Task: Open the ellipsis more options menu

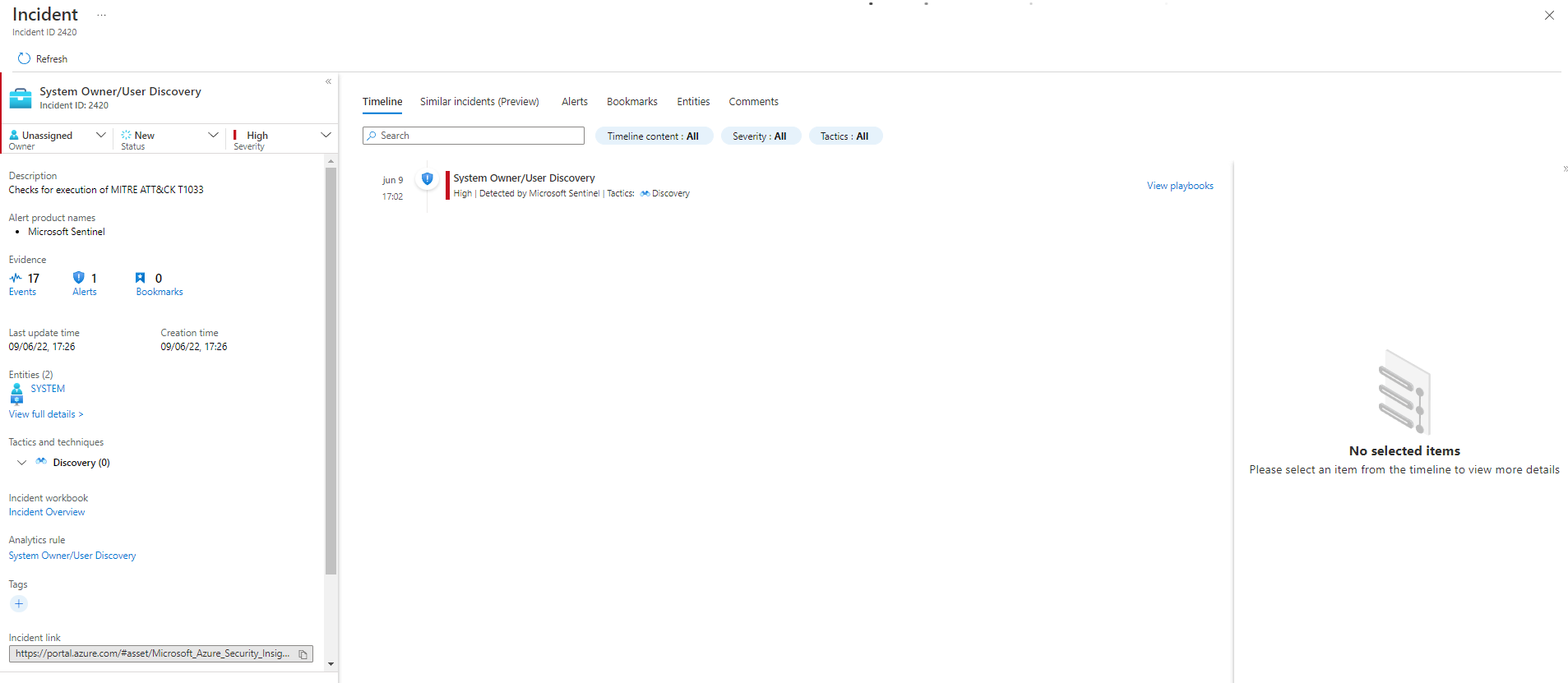Action: coord(101,15)
